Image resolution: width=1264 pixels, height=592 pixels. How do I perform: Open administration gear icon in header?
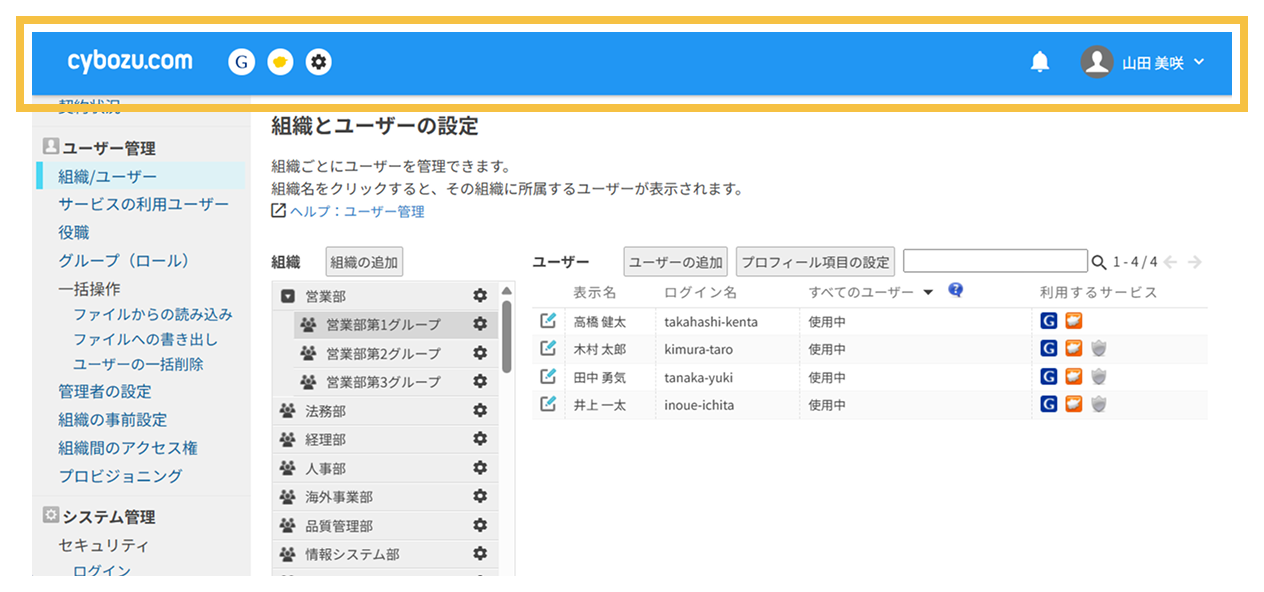click(x=319, y=62)
